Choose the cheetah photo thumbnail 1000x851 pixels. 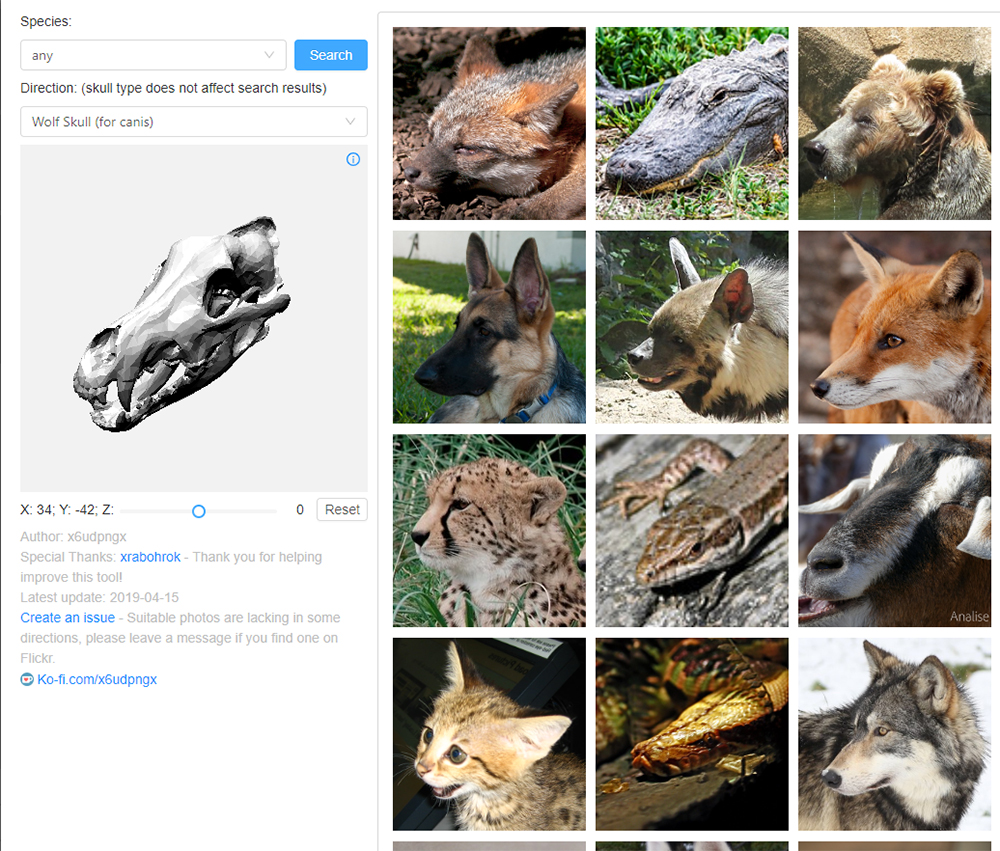489,530
